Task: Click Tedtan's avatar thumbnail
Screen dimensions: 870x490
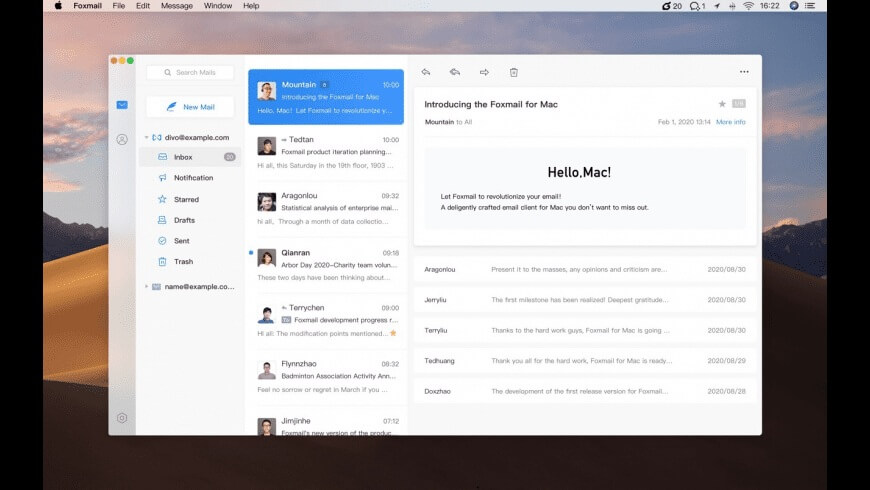Action: pyautogui.click(x=267, y=146)
